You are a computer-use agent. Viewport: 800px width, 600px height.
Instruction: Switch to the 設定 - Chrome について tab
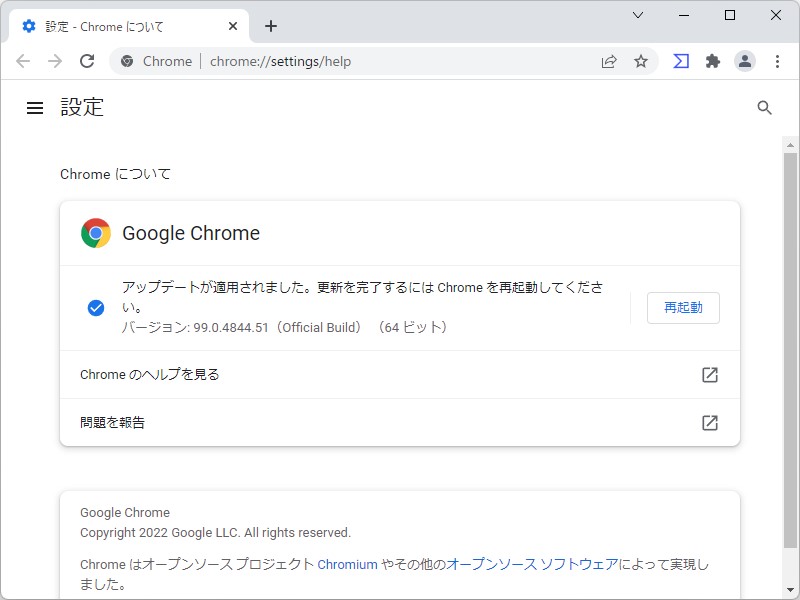(120, 26)
